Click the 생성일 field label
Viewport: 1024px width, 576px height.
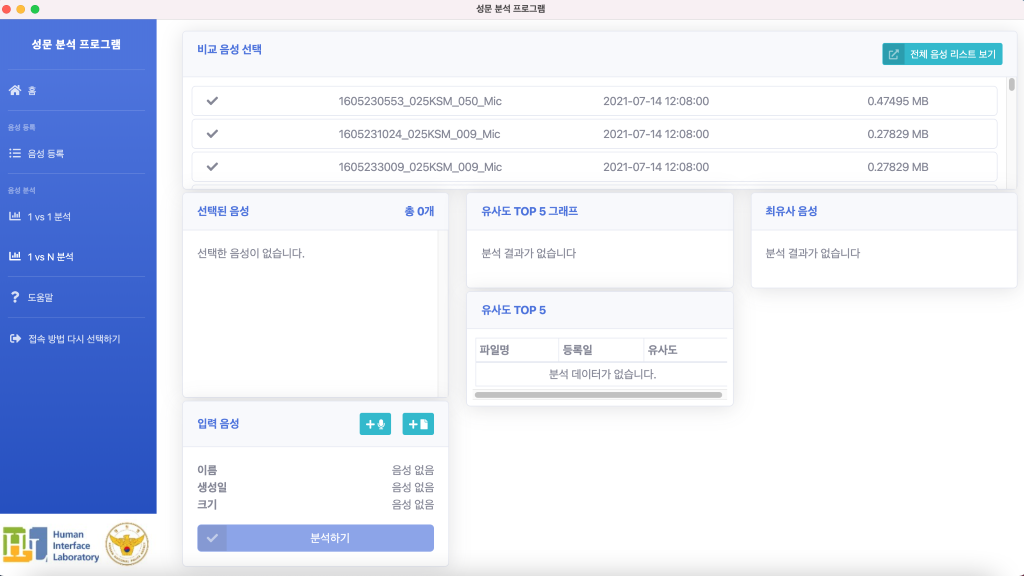click(212, 487)
